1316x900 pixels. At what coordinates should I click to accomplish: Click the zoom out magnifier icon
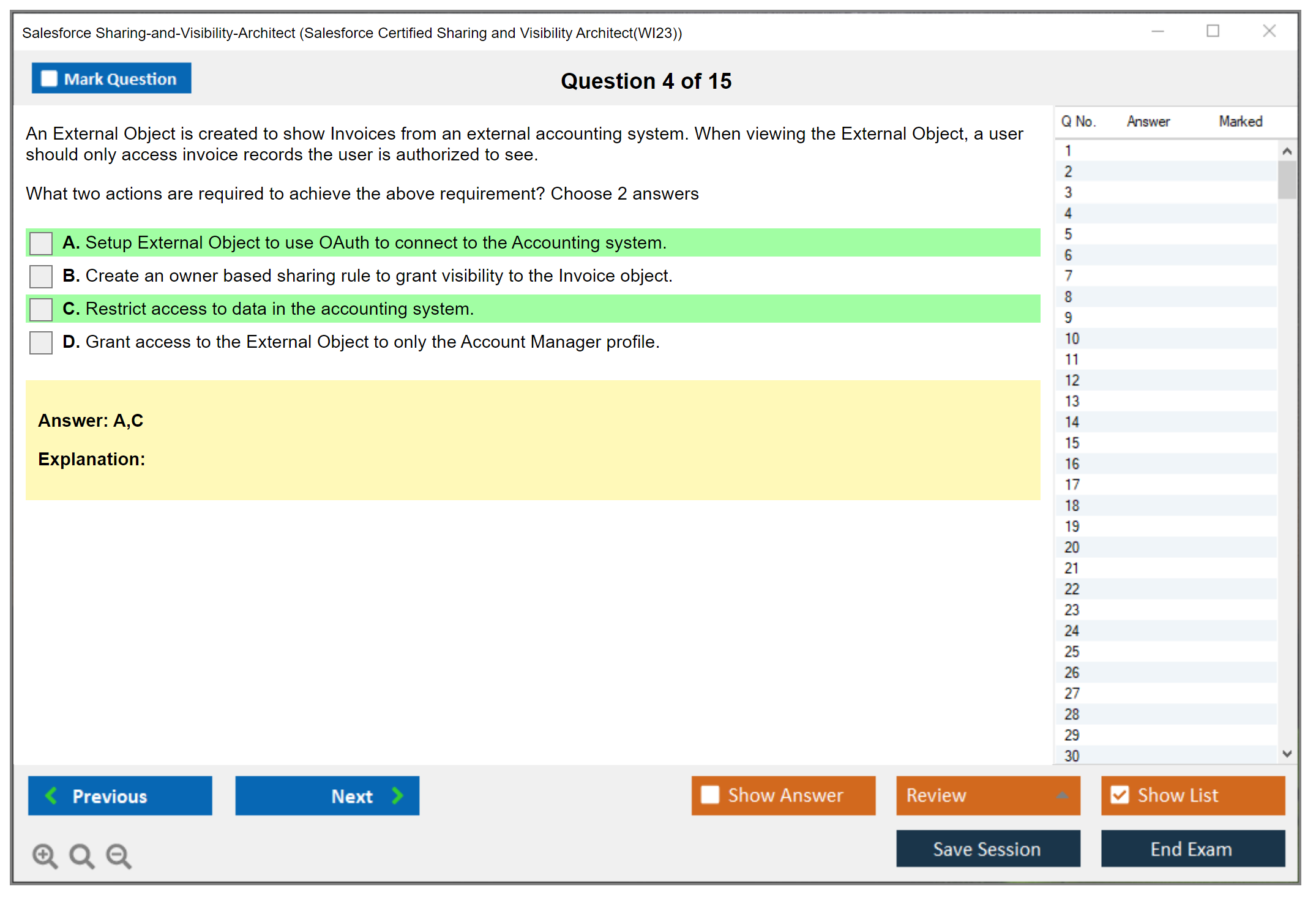click(119, 855)
